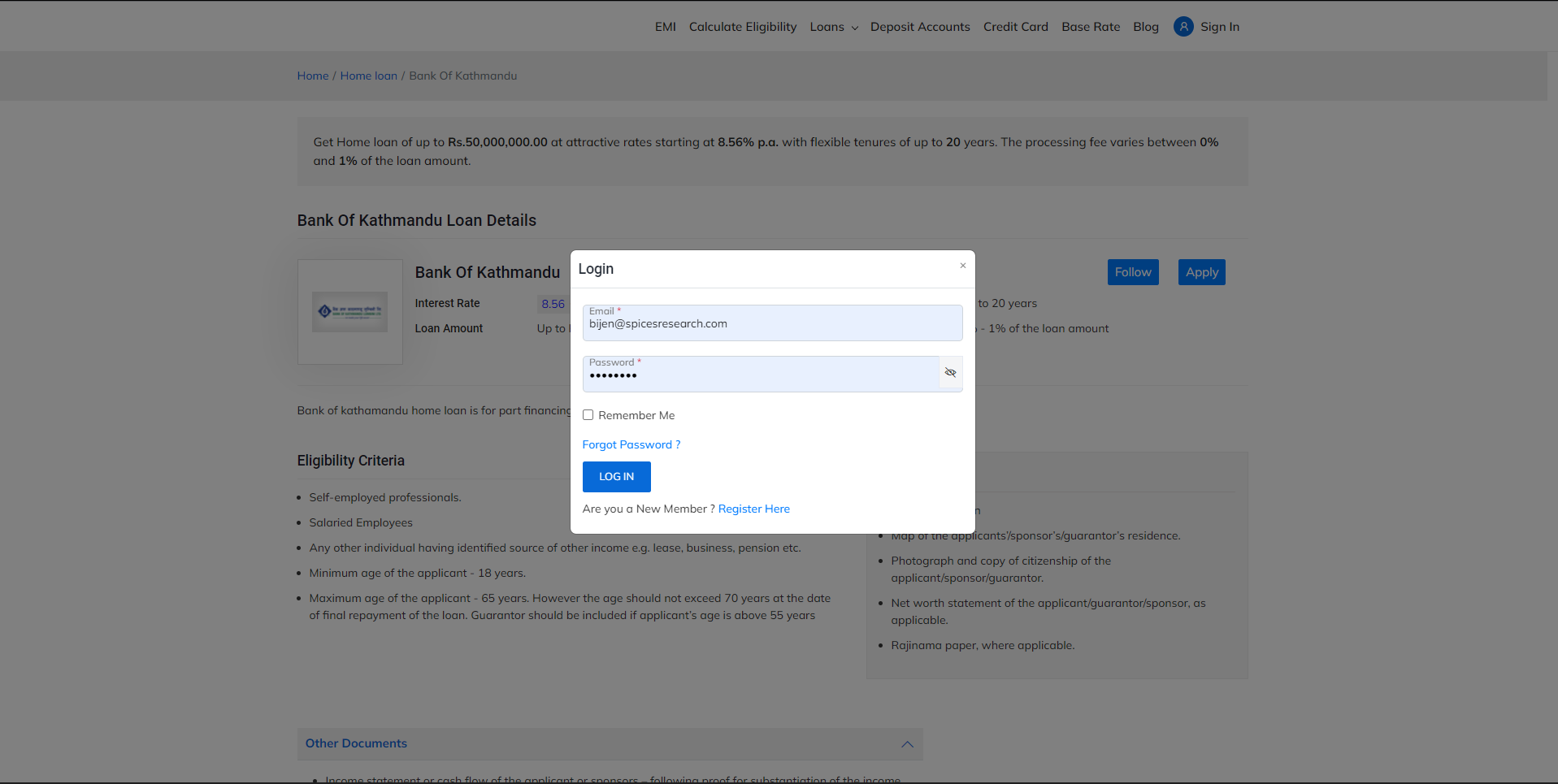Open the Base Rate page
Screen dimensions: 1558x784
point(1091,27)
